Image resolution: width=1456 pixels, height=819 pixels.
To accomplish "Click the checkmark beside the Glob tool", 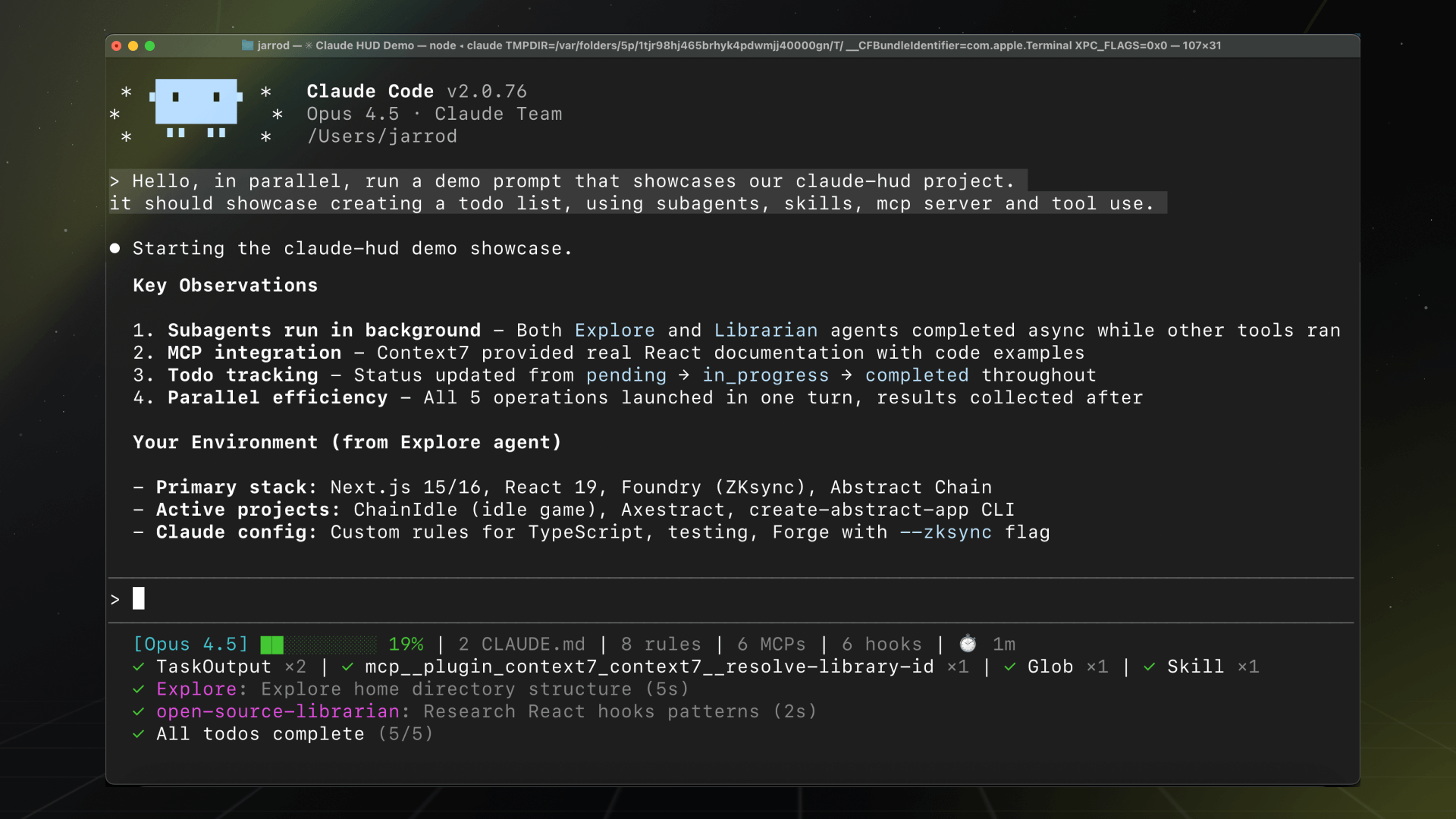I will (1009, 667).
